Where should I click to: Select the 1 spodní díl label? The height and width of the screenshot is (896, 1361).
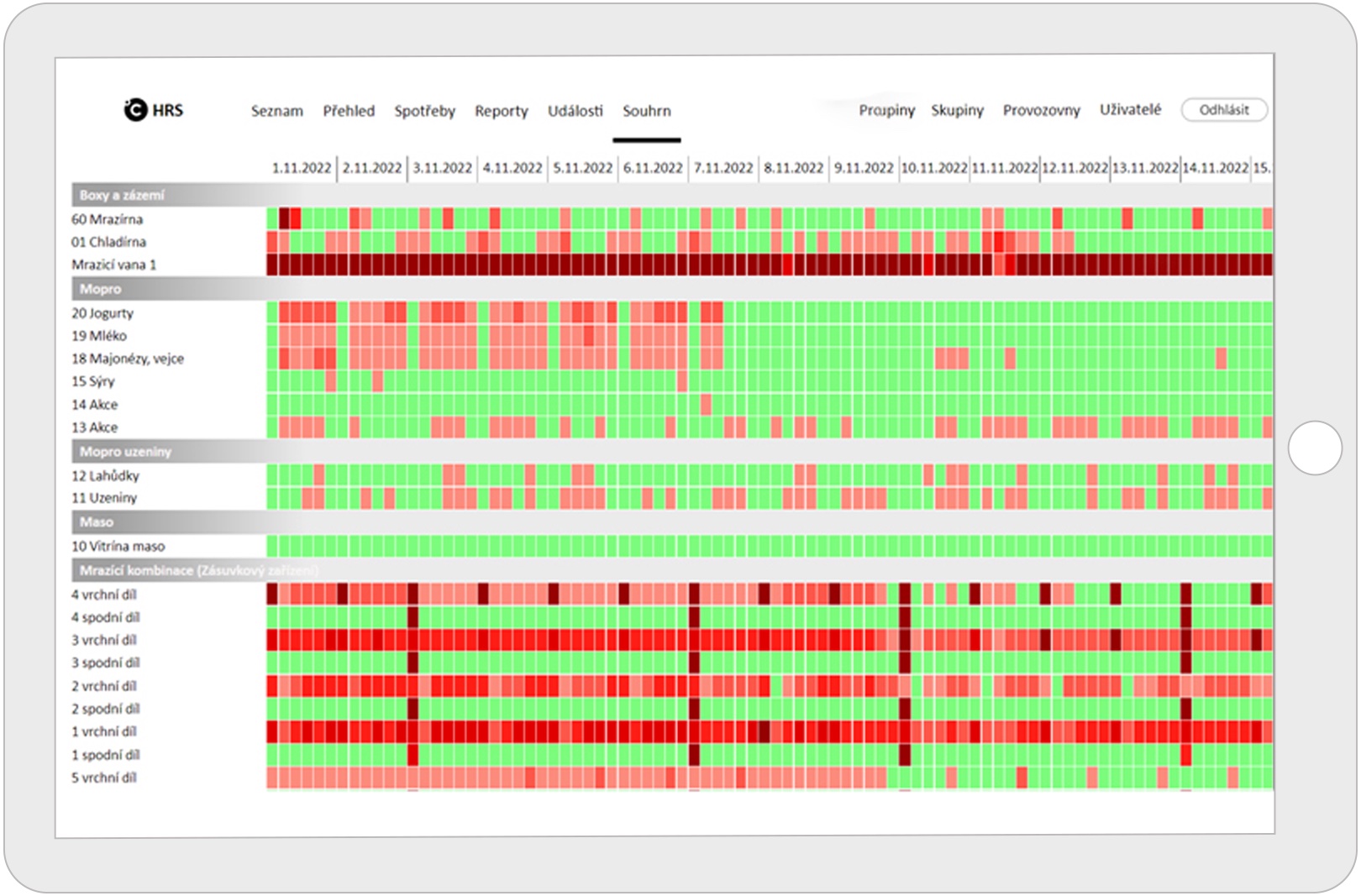point(105,755)
